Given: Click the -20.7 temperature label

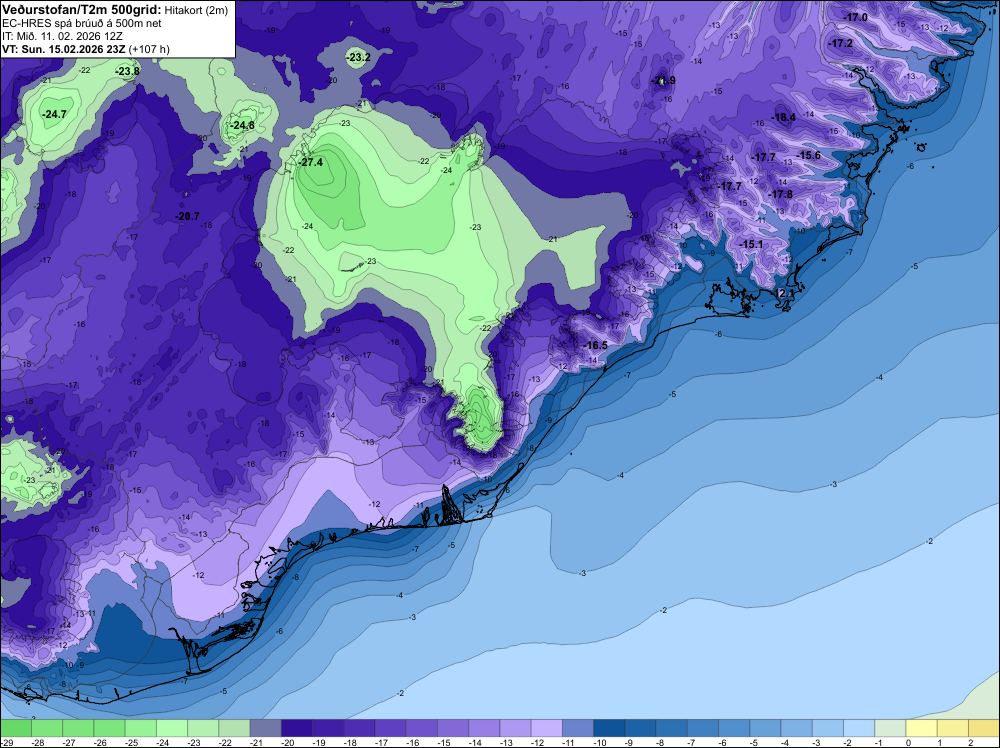Looking at the screenshot, I should pos(188,217).
